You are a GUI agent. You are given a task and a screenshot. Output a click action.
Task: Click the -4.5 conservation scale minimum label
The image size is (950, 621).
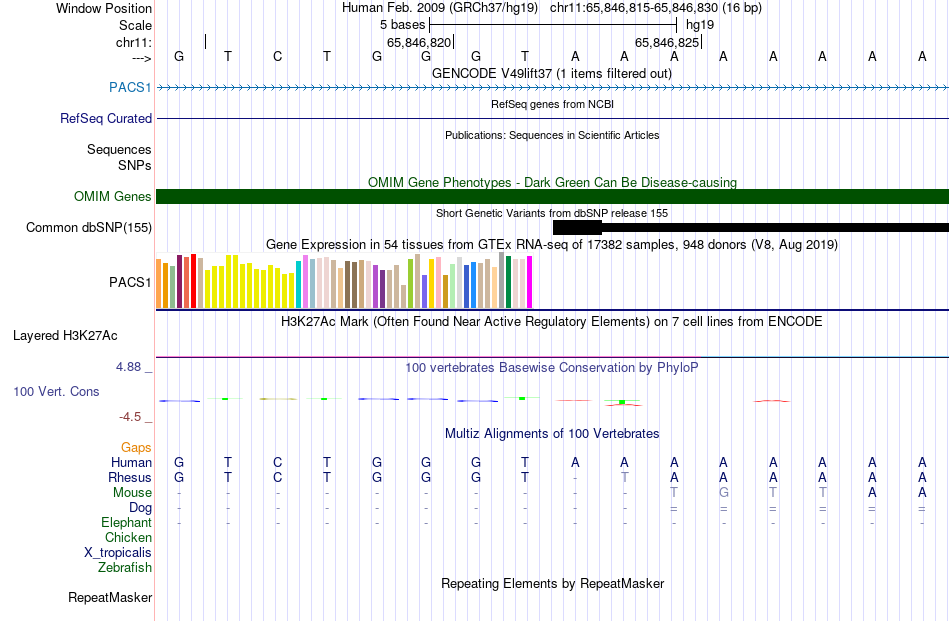coord(130,417)
